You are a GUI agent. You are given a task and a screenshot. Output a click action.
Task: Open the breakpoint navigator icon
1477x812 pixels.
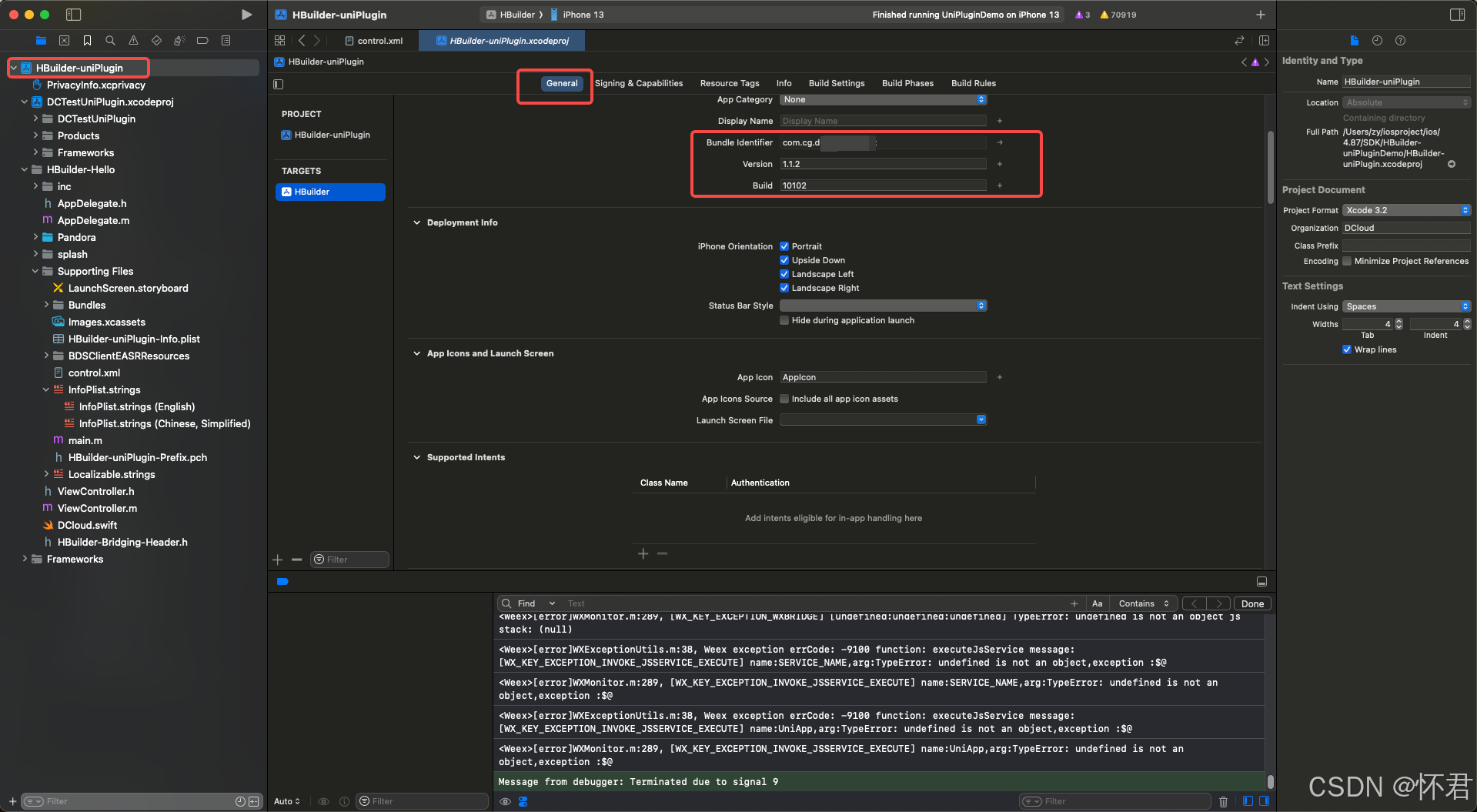tap(202, 40)
